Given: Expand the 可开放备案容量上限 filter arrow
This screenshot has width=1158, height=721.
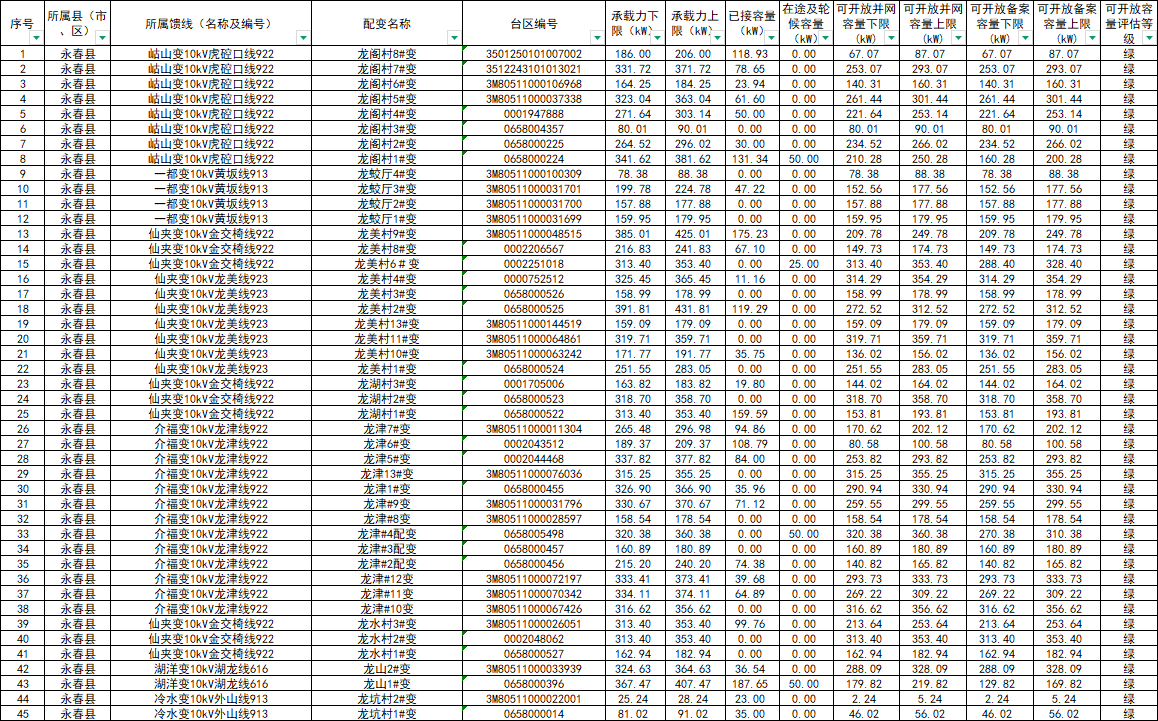Looking at the screenshot, I should pyautogui.click(x=1092, y=38).
